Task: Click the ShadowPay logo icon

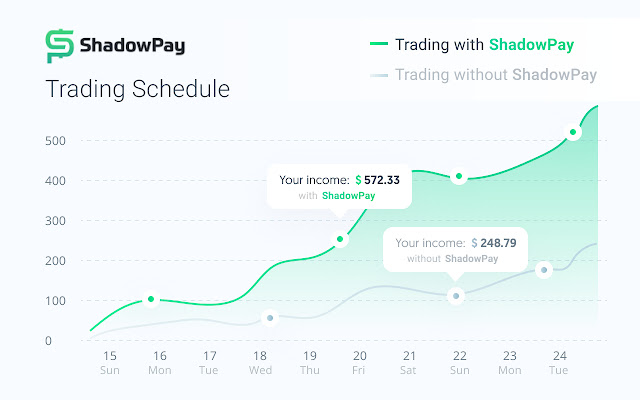Action: (x=60, y=46)
